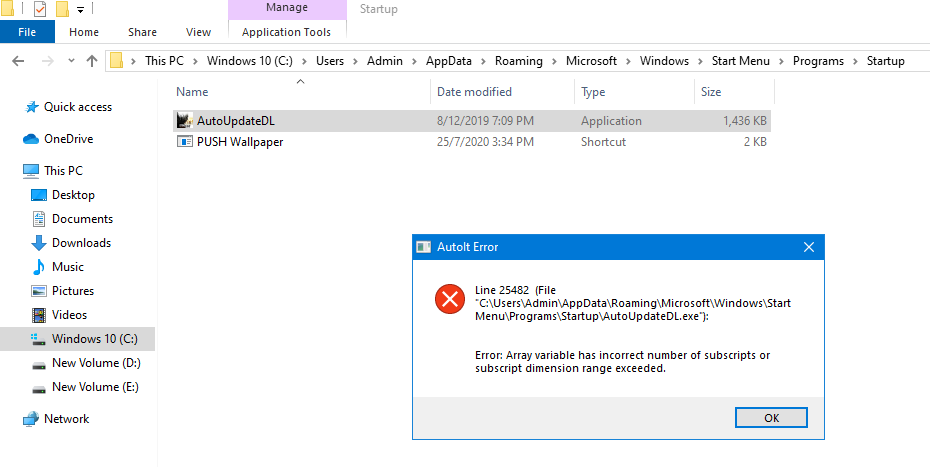
Task: Jump to Admin in the address path
Action: click(x=385, y=61)
